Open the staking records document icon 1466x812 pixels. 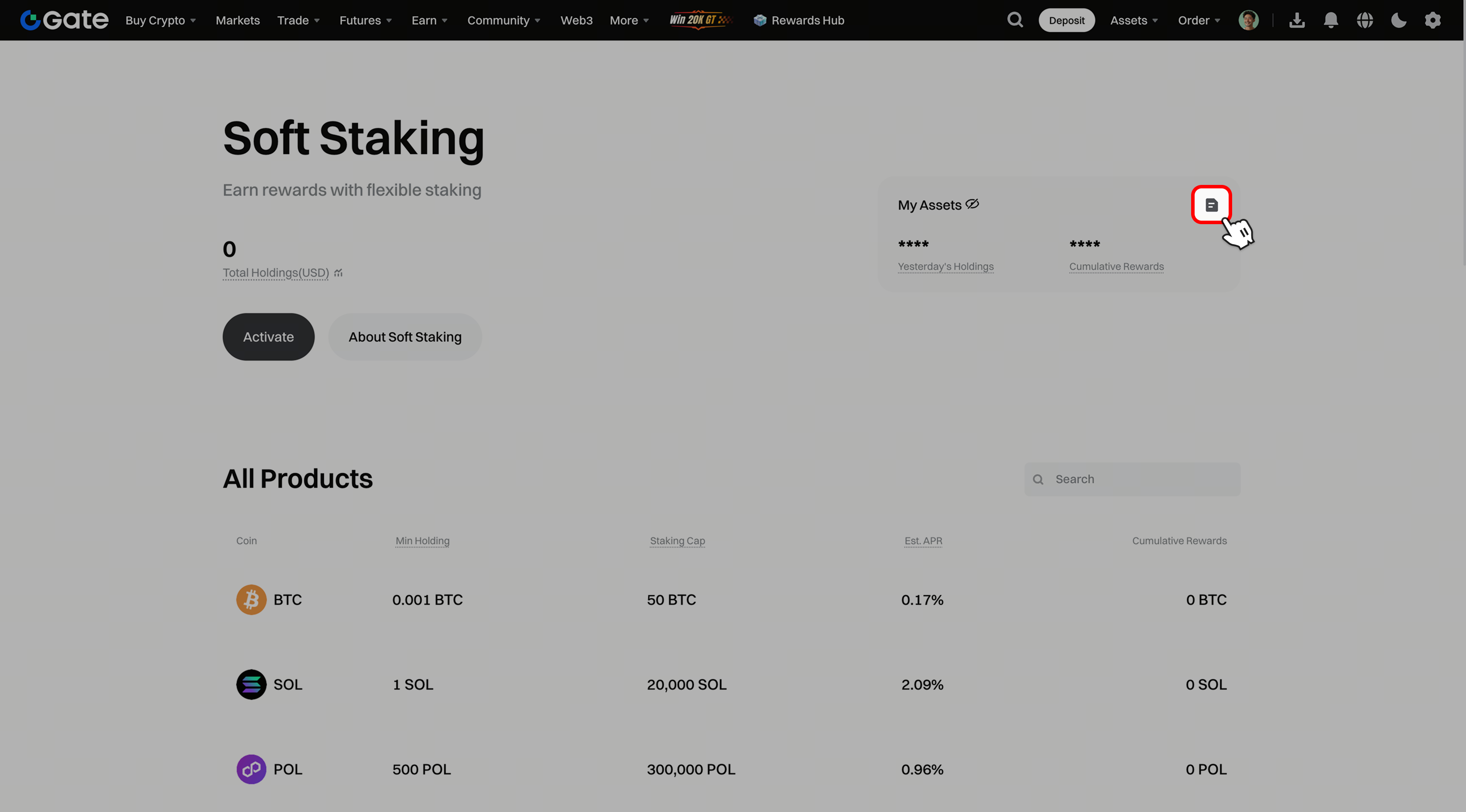pos(1211,205)
